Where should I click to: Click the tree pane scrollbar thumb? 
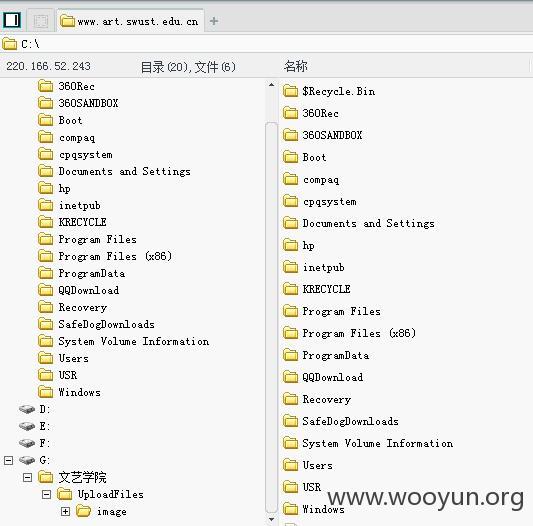(271, 318)
